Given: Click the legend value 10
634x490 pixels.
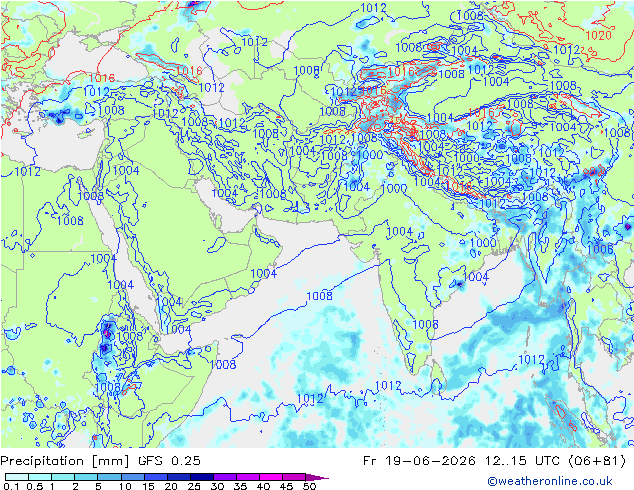Looking at the screenshot, I should click(x=125, y=486).
